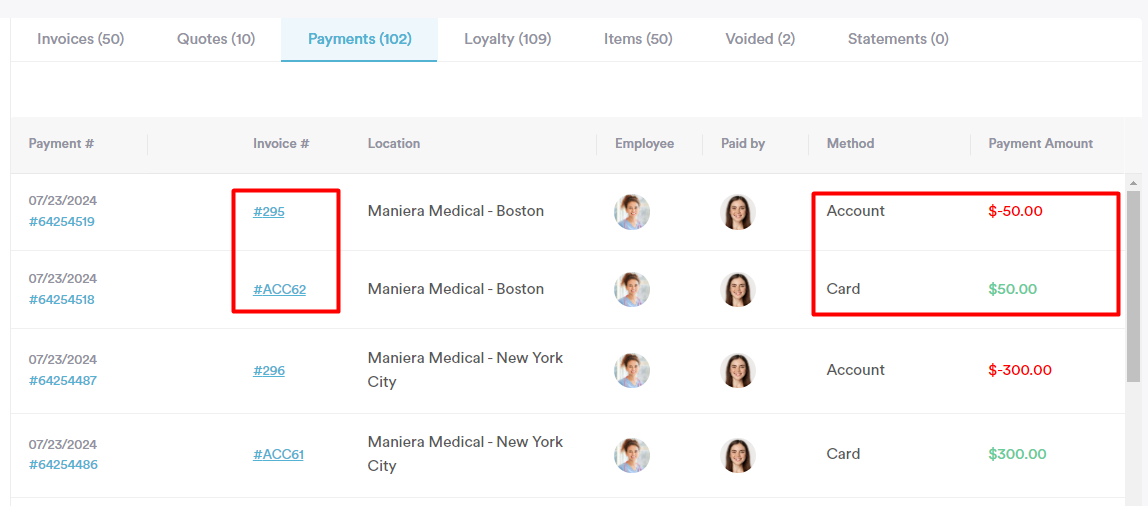Sort by Payment Amount column header

1040,144
